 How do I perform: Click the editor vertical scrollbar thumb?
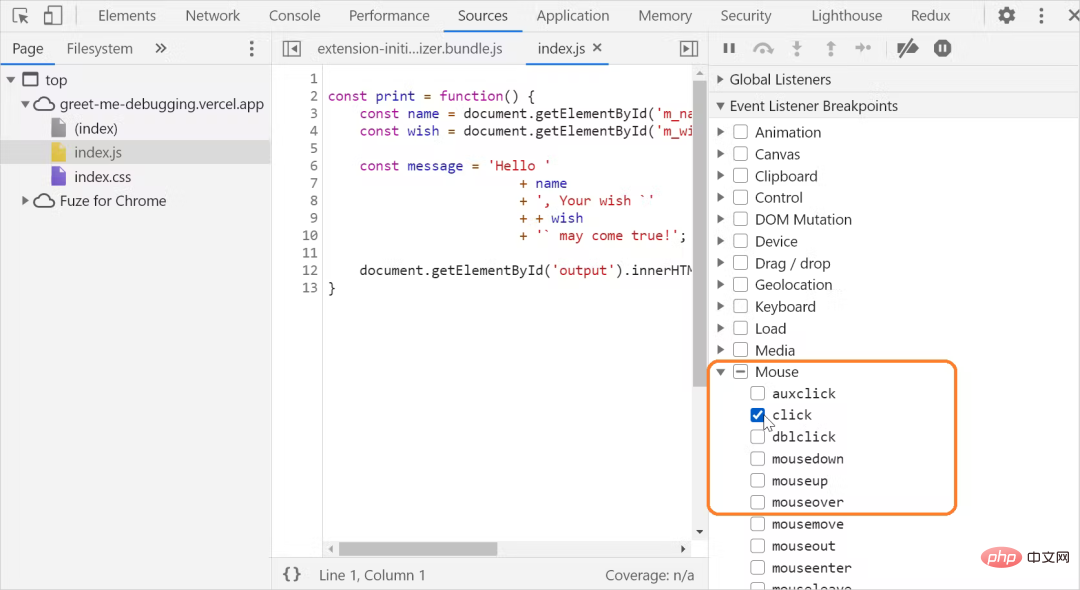click(699, 234)
